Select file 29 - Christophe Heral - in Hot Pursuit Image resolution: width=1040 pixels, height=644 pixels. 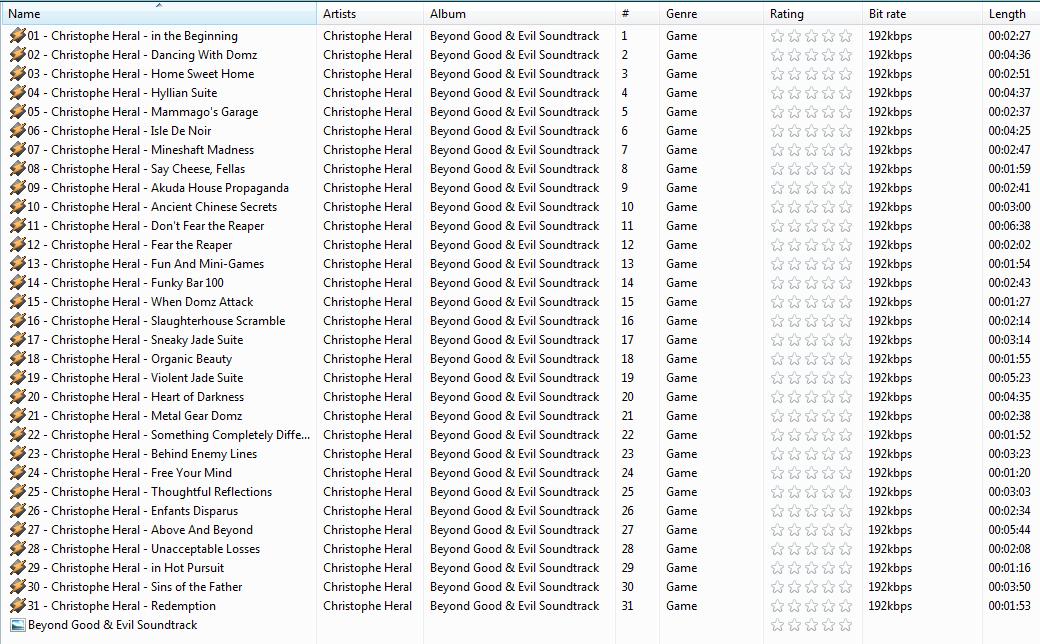[x=125, y=568]
